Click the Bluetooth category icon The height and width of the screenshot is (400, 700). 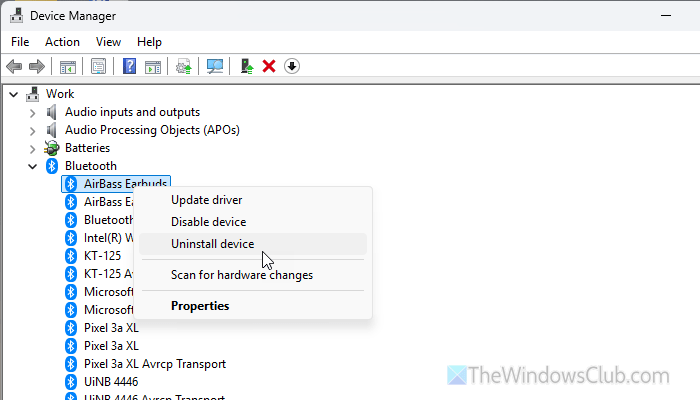click(52, 166)
